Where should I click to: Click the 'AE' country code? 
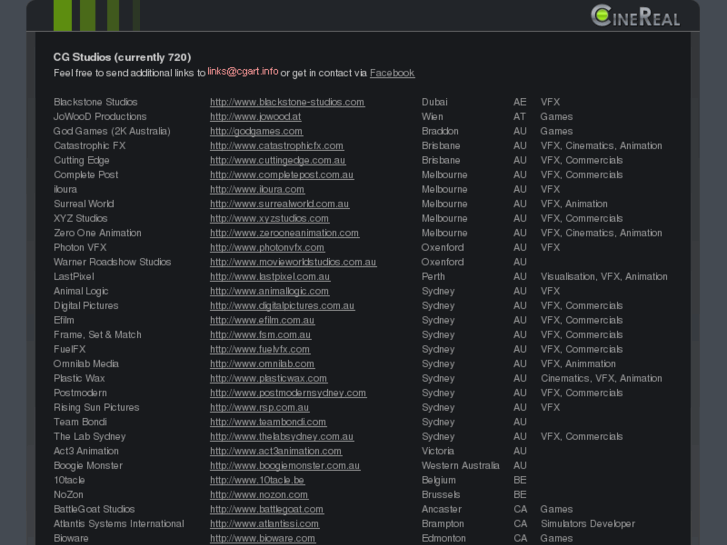[x=520, y=102]
